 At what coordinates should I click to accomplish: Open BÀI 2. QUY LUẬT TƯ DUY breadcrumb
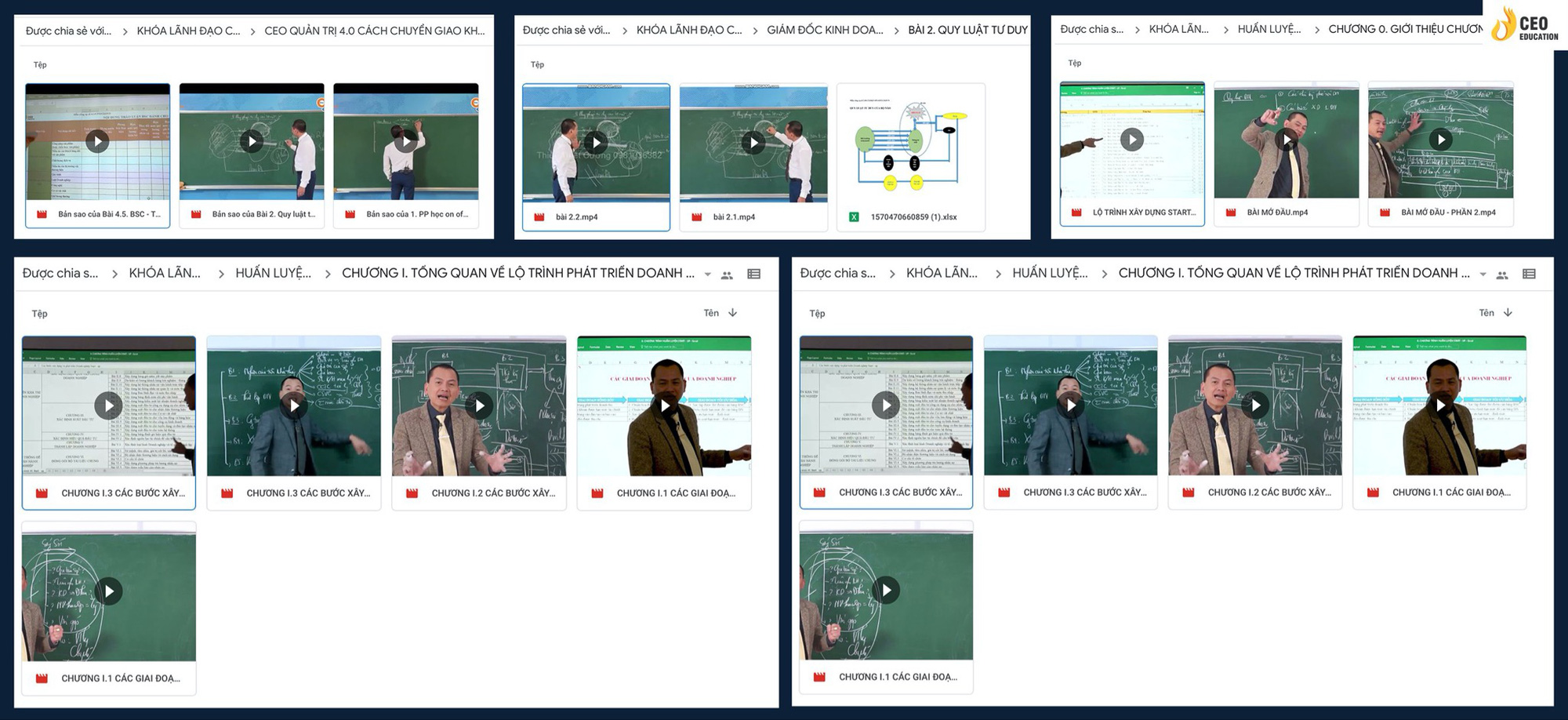point(967,30)
